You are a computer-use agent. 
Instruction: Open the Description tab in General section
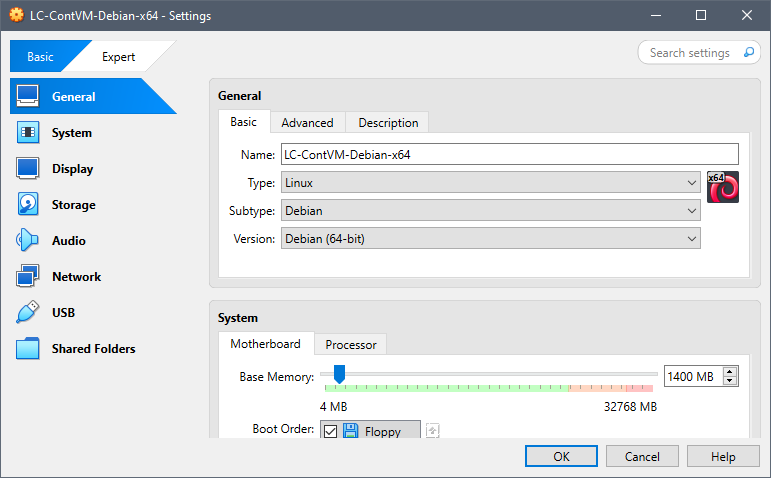click(x=388, y=122)
